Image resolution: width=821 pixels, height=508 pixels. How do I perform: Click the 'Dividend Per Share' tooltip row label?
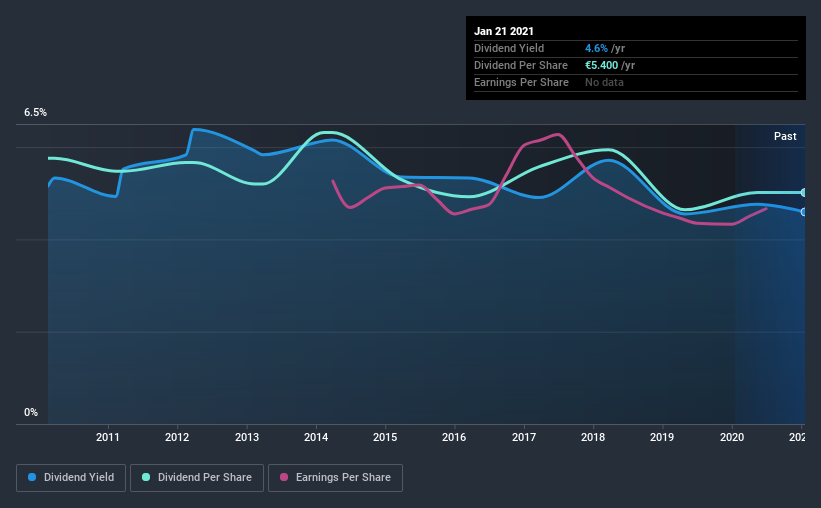pyautogui.click(x=520, y=65)
